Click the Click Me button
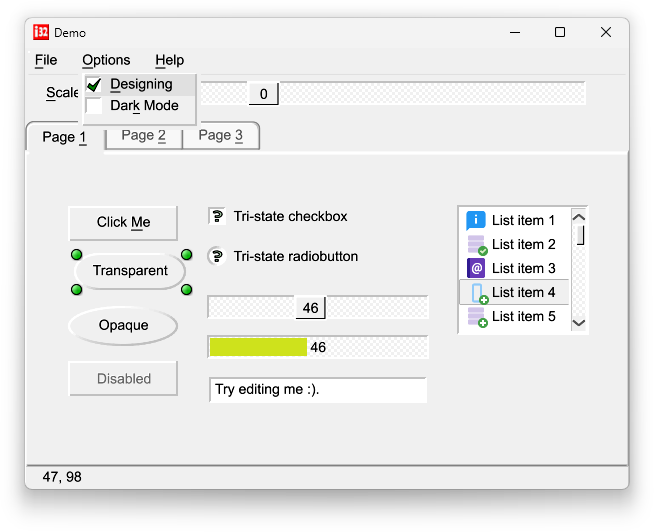Screen dimensions: 654x532 tap(123, 222)
